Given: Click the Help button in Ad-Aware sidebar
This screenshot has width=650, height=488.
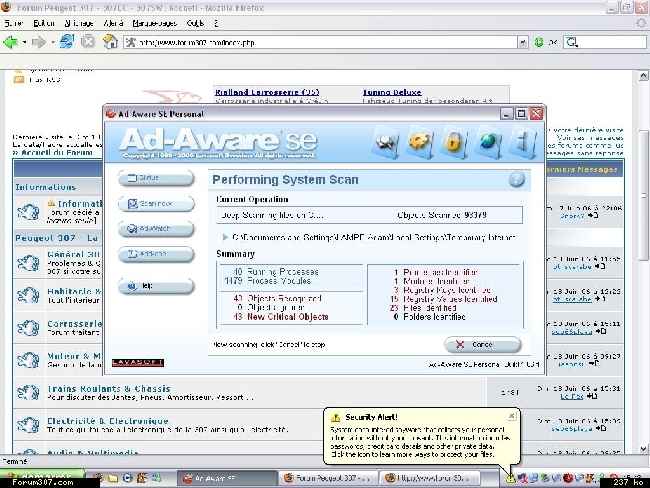Looking at the screenshot, I should pyautogui.click(x=156, y=286).
